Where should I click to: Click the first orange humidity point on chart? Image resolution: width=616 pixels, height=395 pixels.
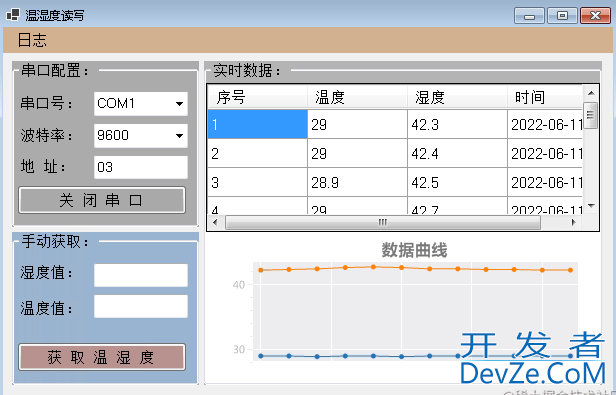261,270
